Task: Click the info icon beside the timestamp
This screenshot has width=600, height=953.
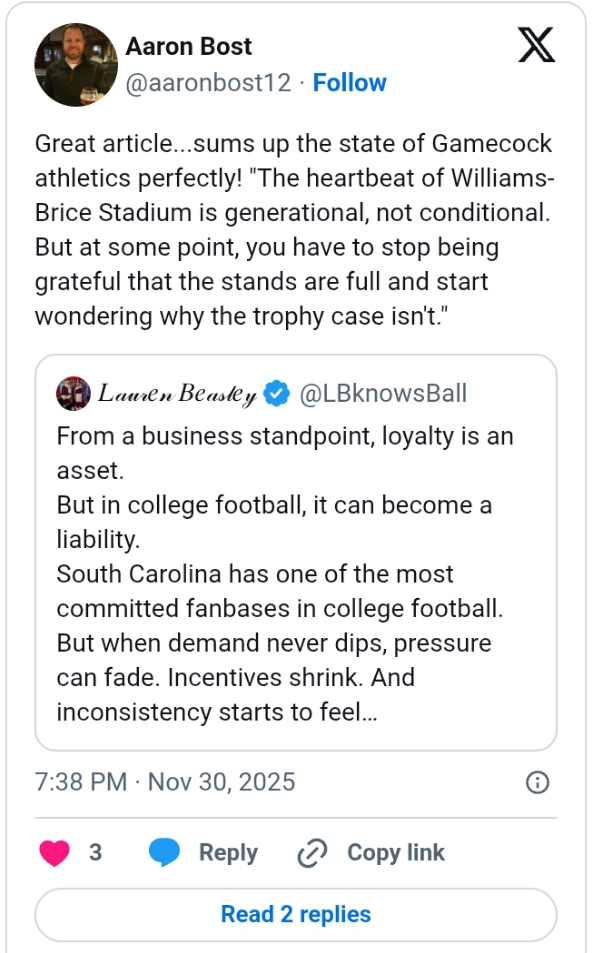Action: coord(537,782)
